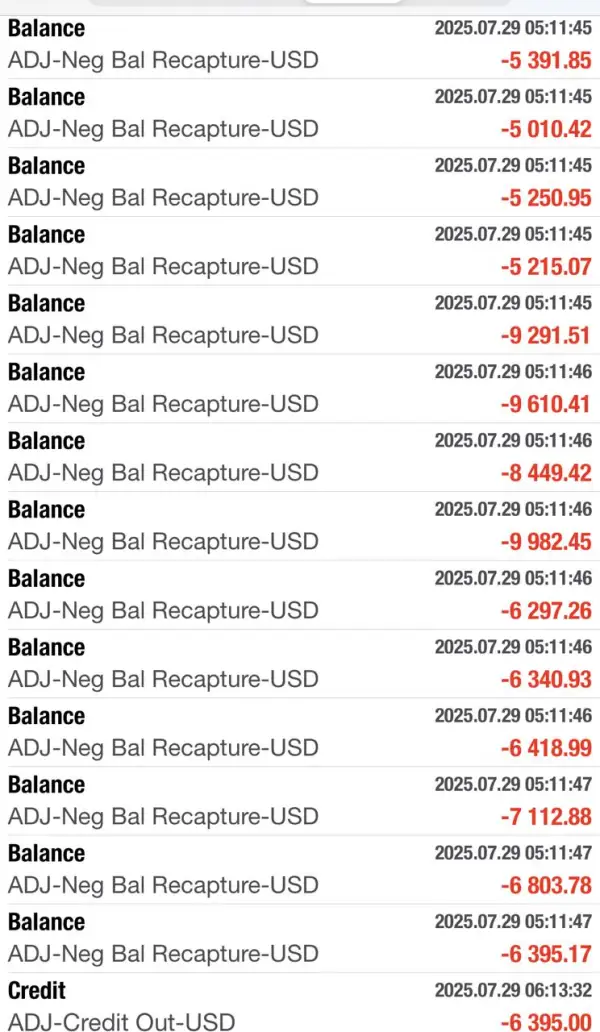Tap the -6 395.17 recapture amount
The height and width of the screenshot is (1032, 600).
point(546,955)
